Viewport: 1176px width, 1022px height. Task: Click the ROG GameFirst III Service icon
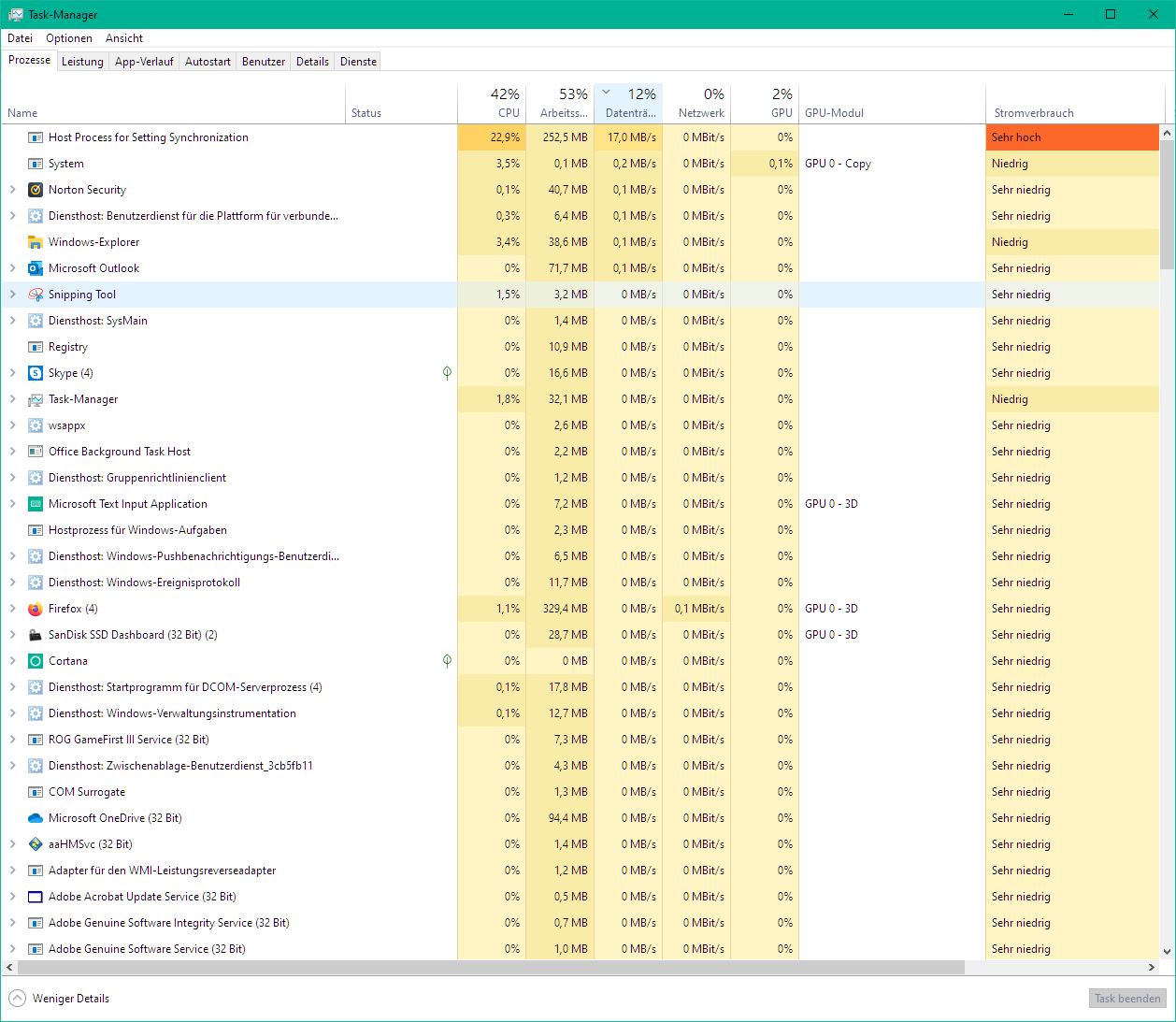pos(36,740)
